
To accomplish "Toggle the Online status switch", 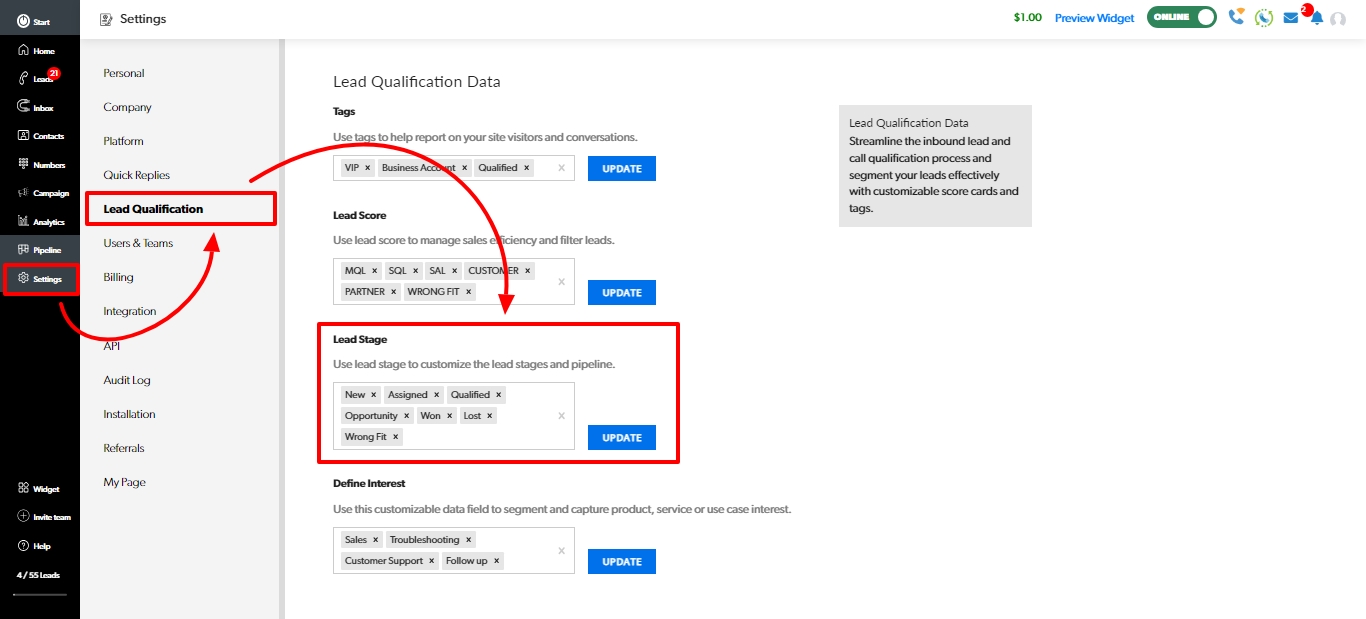I will (x=1181, y=18).
